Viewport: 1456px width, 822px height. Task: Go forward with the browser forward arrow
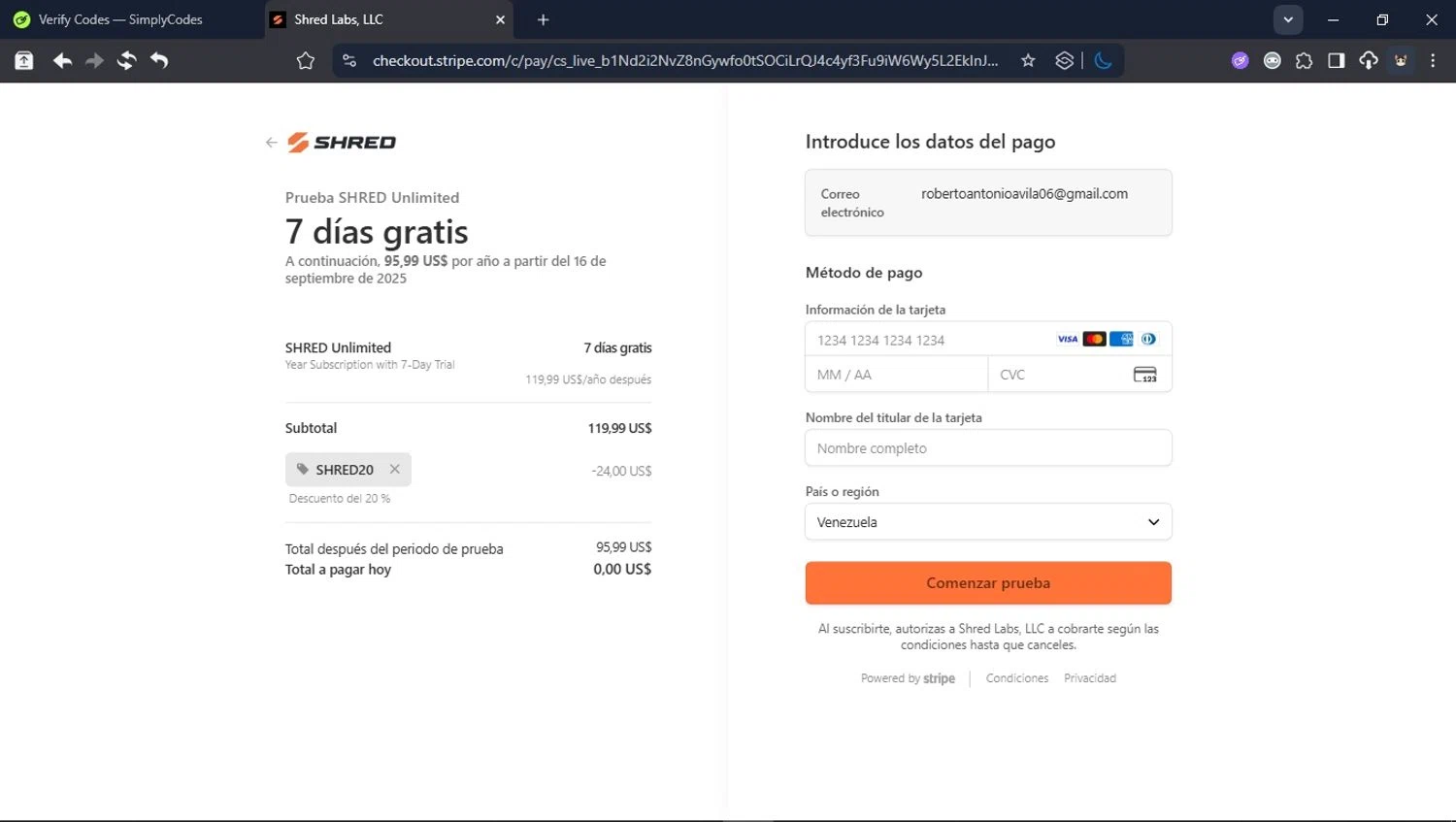(x=94, y=60)
